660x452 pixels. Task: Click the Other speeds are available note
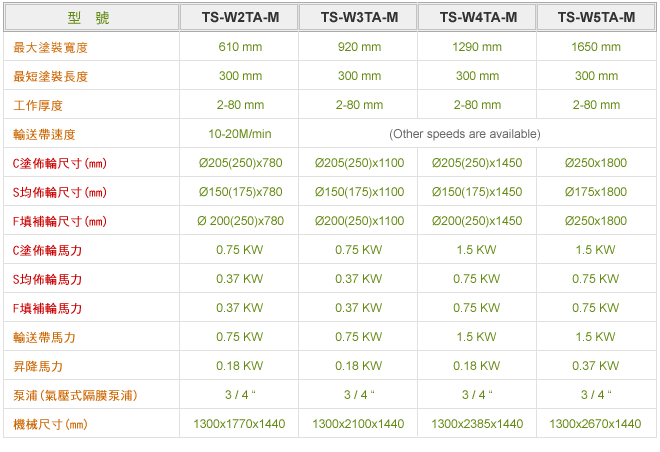[465, 134]
